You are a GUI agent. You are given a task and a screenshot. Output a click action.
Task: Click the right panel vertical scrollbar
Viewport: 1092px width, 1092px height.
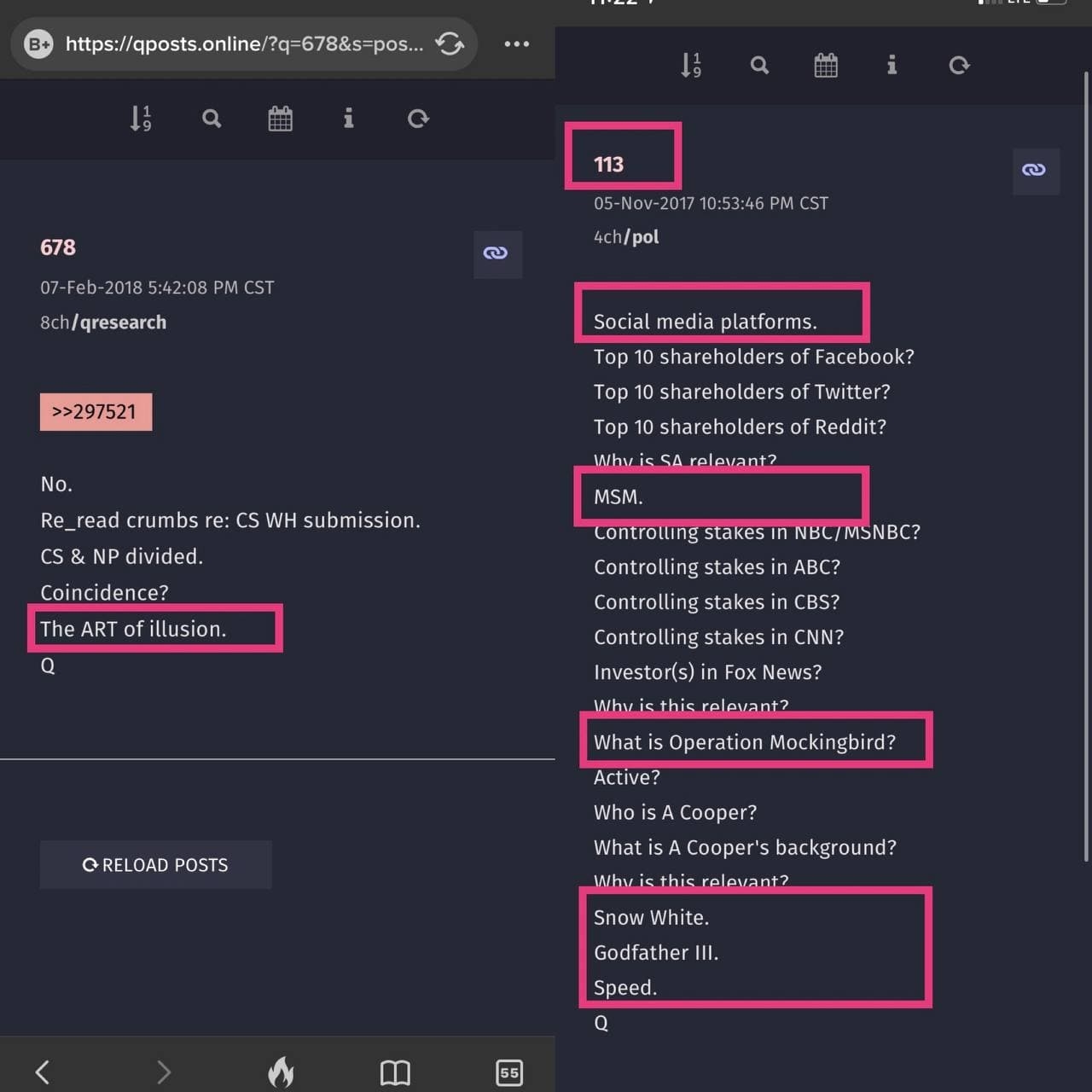(x=1086, y=467)
